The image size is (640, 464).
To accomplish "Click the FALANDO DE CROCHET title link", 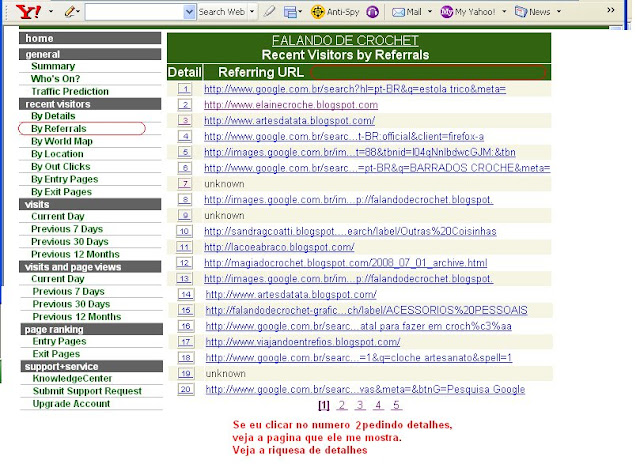I will (x=345, y=40).
